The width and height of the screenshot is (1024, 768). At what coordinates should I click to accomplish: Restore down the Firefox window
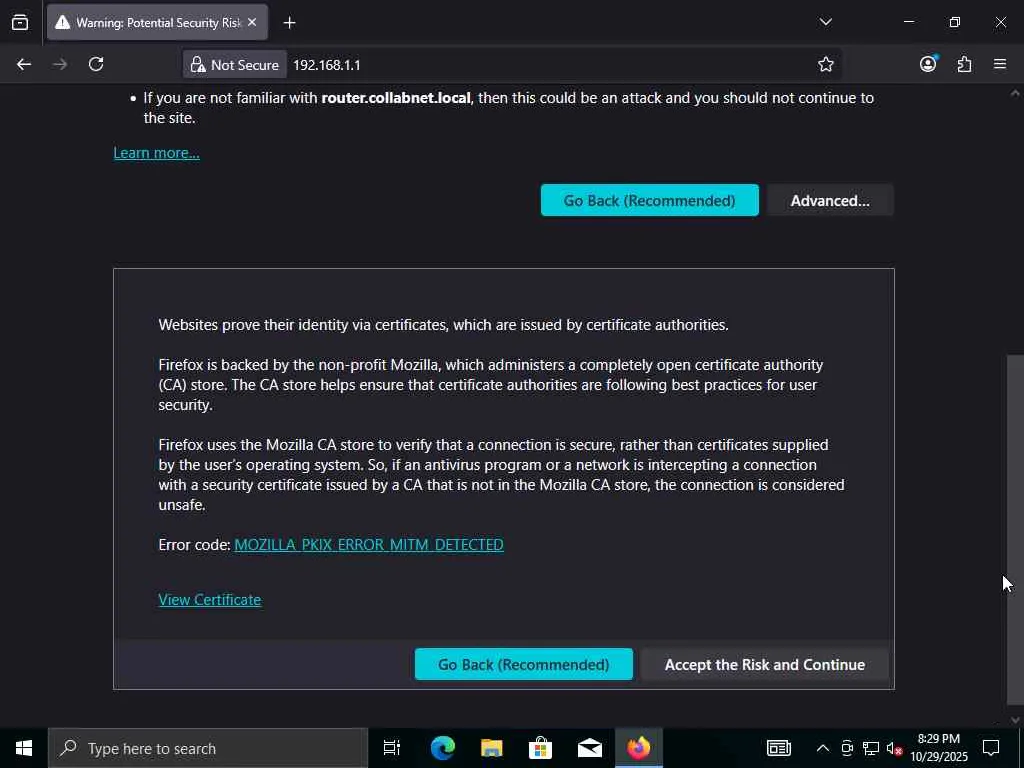tap(955, 22)
